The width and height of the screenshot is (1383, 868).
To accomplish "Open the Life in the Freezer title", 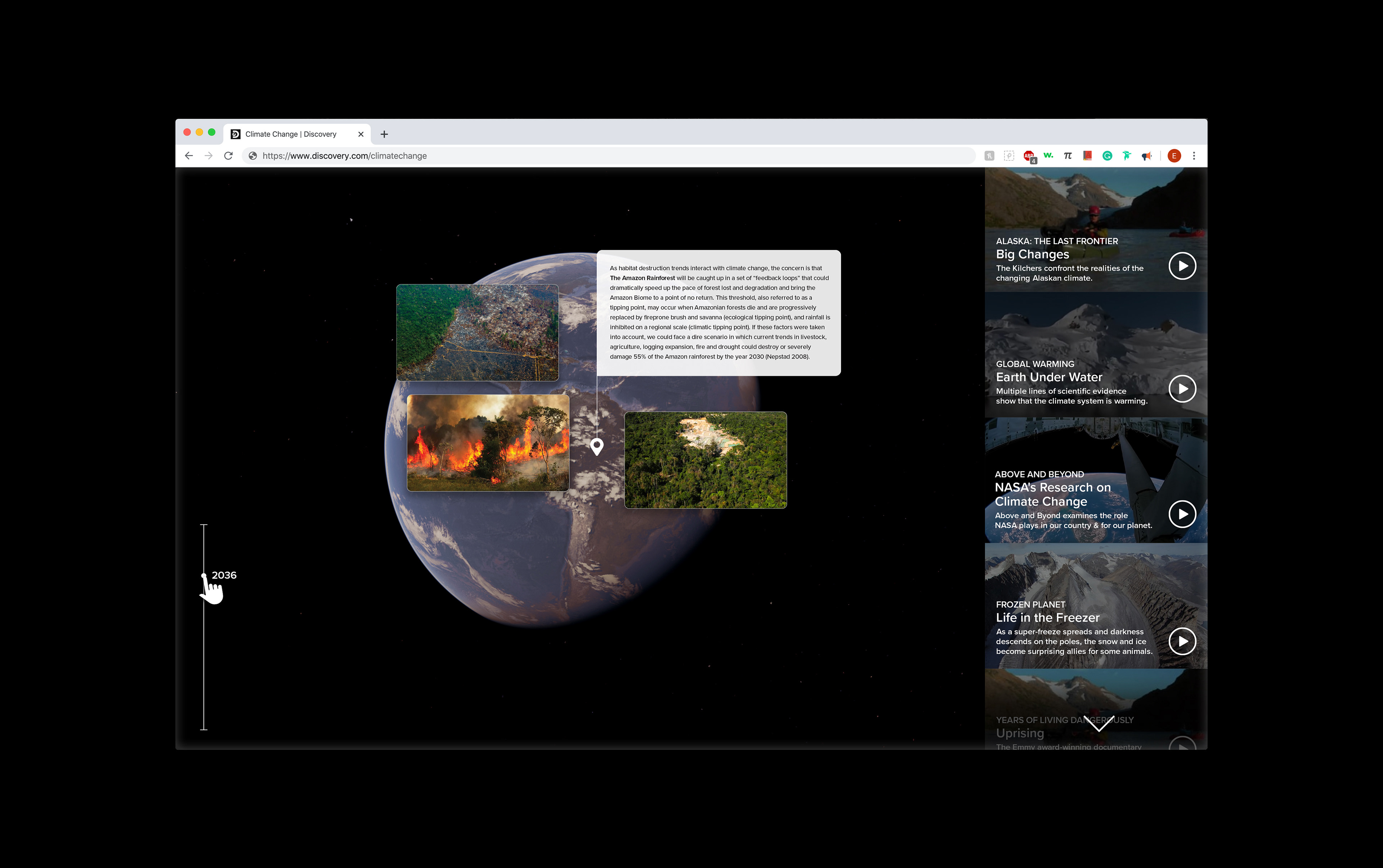I will 1047,618.
